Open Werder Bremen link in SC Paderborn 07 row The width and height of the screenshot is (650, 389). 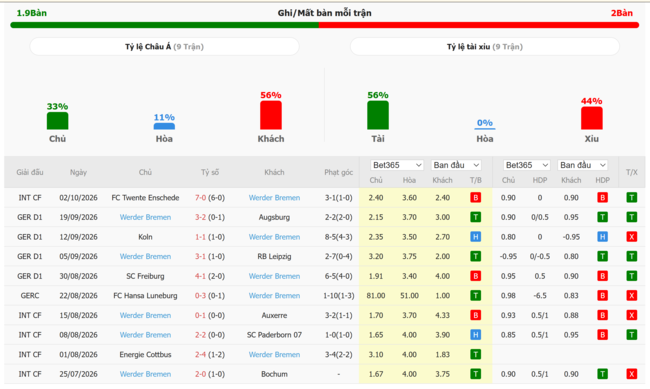click(x=145, y=335)
